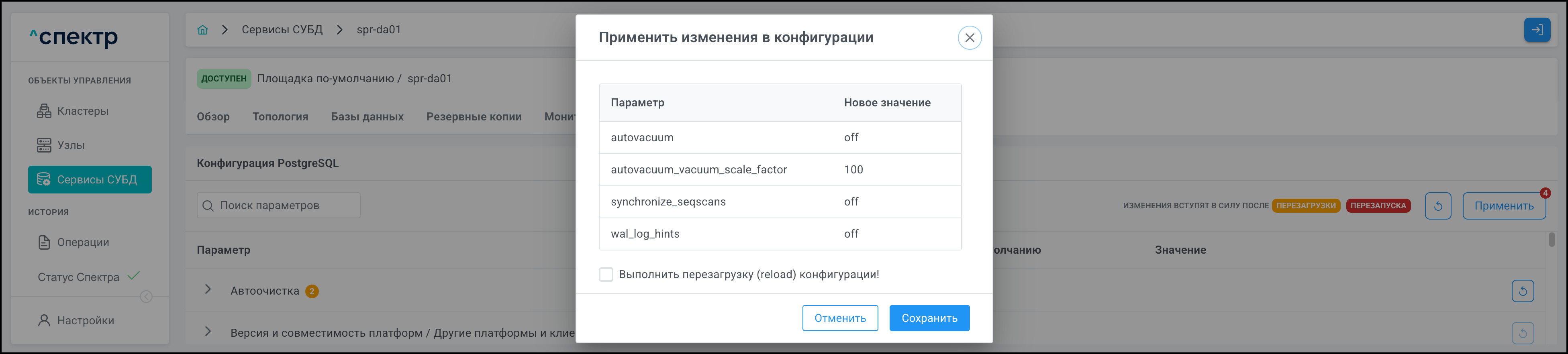The width and height of the screenshot is (1568, 354).
Task: Expand the Автоочистка parameter group
Action: (208, 289)
